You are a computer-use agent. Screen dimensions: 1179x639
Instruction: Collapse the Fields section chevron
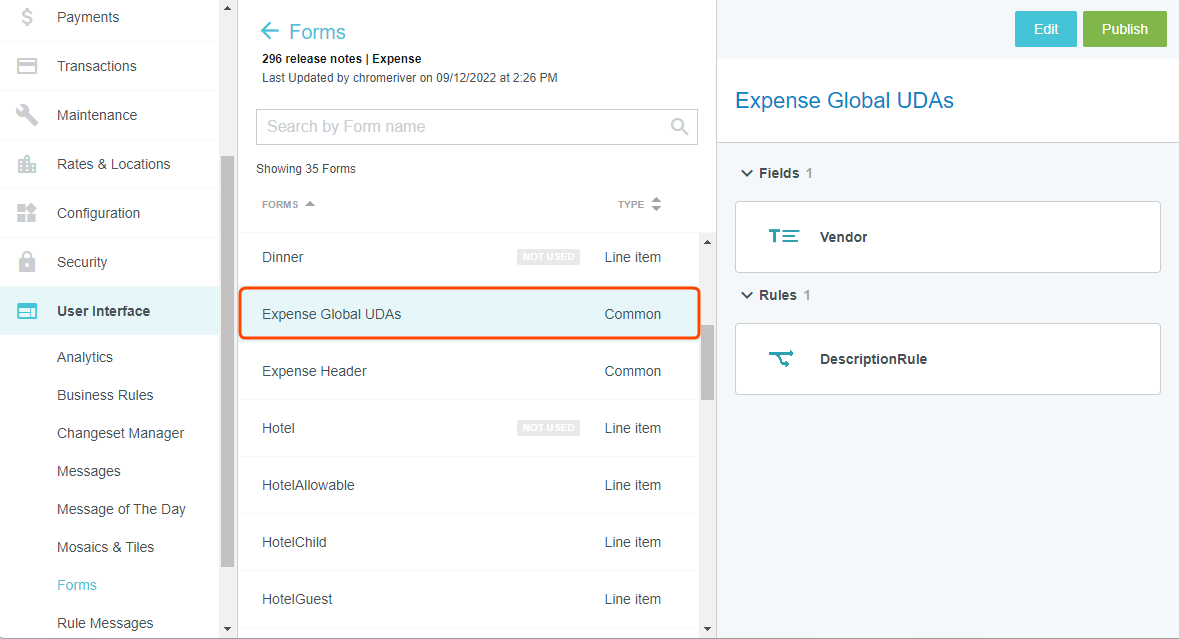click(x=746, y=173)
